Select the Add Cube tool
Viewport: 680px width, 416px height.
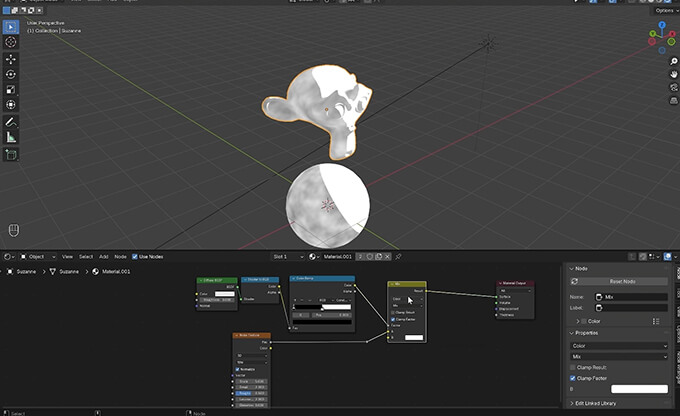[11, 154]
